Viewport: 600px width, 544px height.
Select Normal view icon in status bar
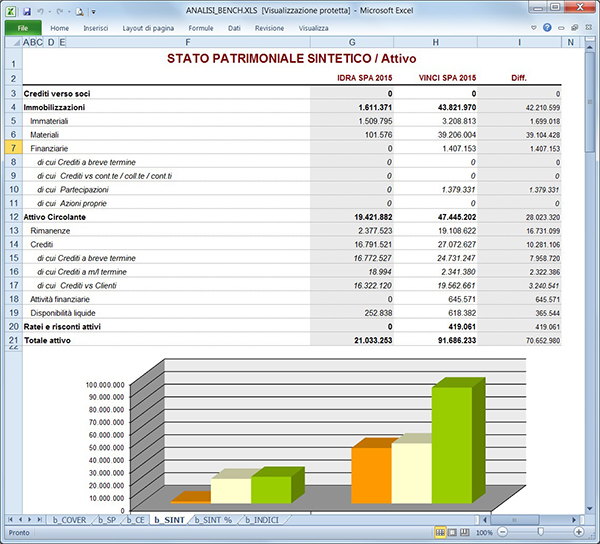pos(440,532)
